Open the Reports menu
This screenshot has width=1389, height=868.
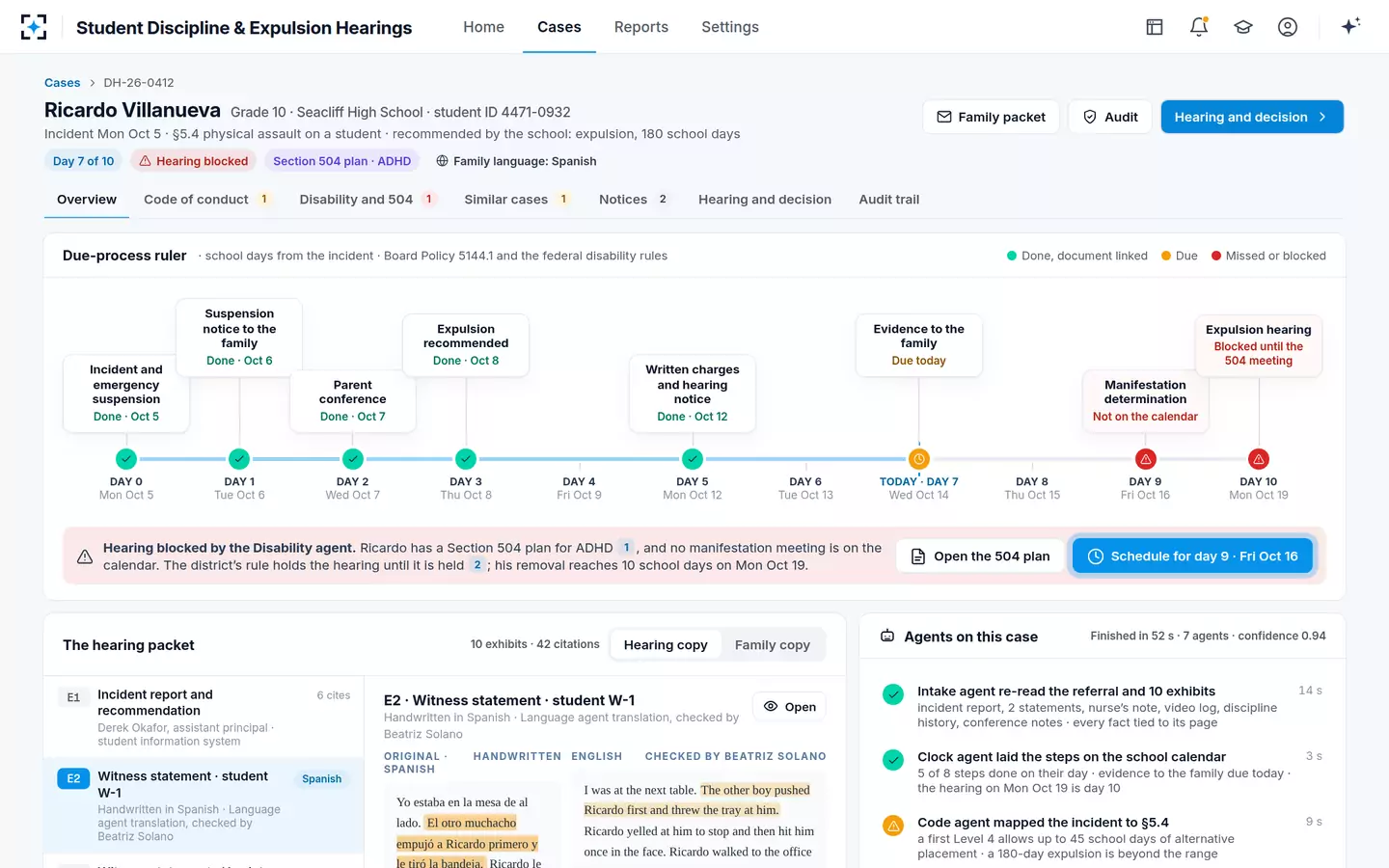pyautogui.click(x=641, y=27)
